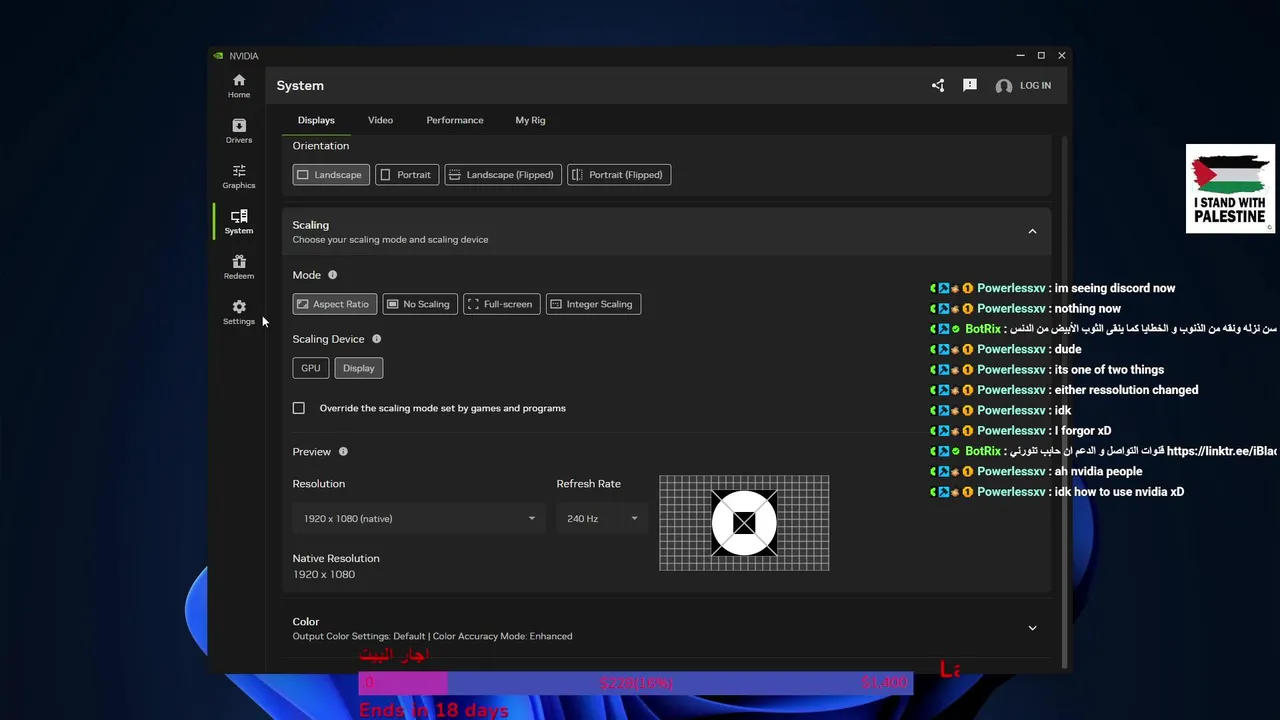Click 'I STAND WITH PALESTINE' overlay image
1280x720 pixels.
1230,189
